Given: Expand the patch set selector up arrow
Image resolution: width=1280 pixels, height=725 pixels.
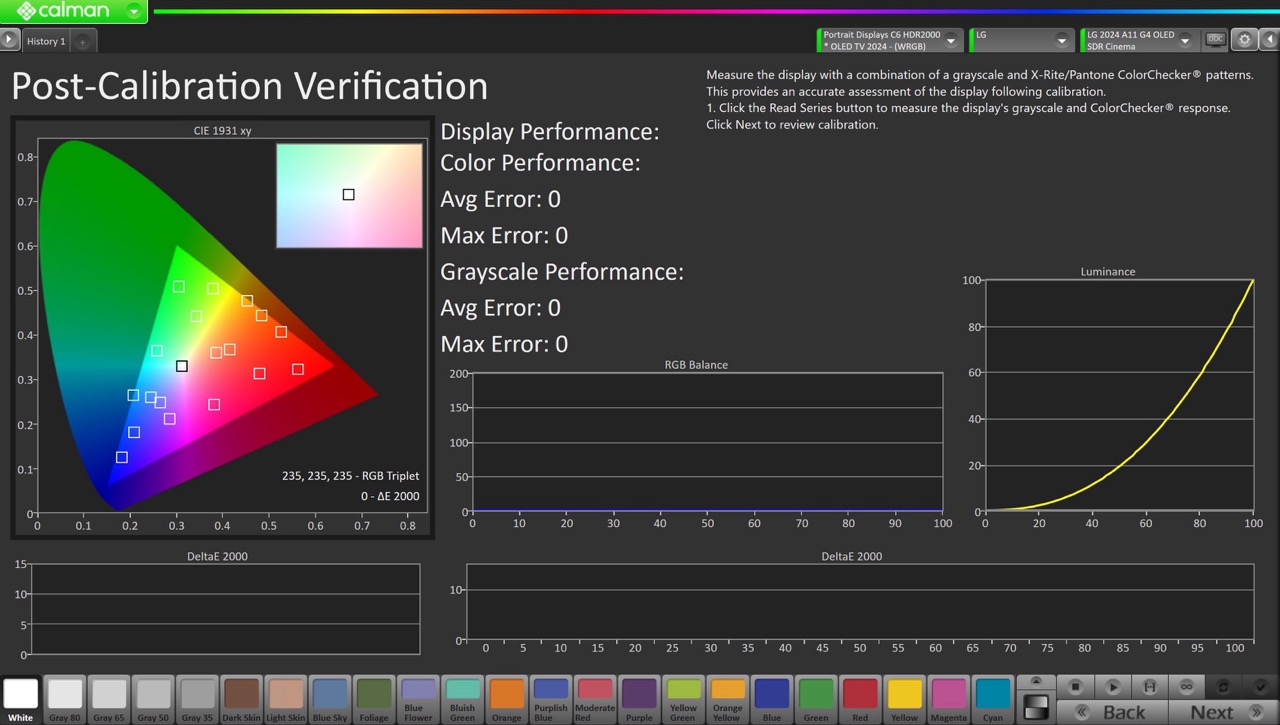Looking at the screenshot, I should 1036,682.
